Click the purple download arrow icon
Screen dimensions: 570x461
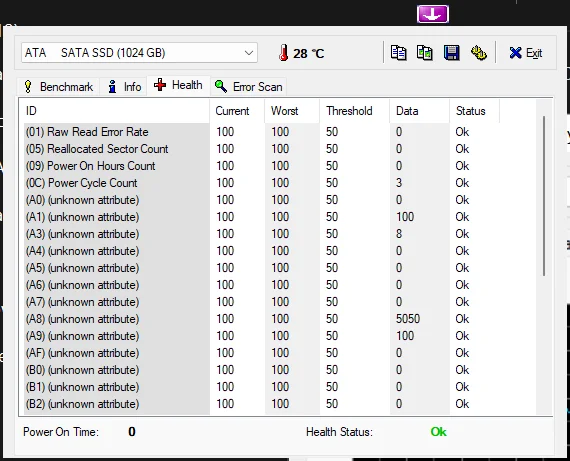pos(433,14)
